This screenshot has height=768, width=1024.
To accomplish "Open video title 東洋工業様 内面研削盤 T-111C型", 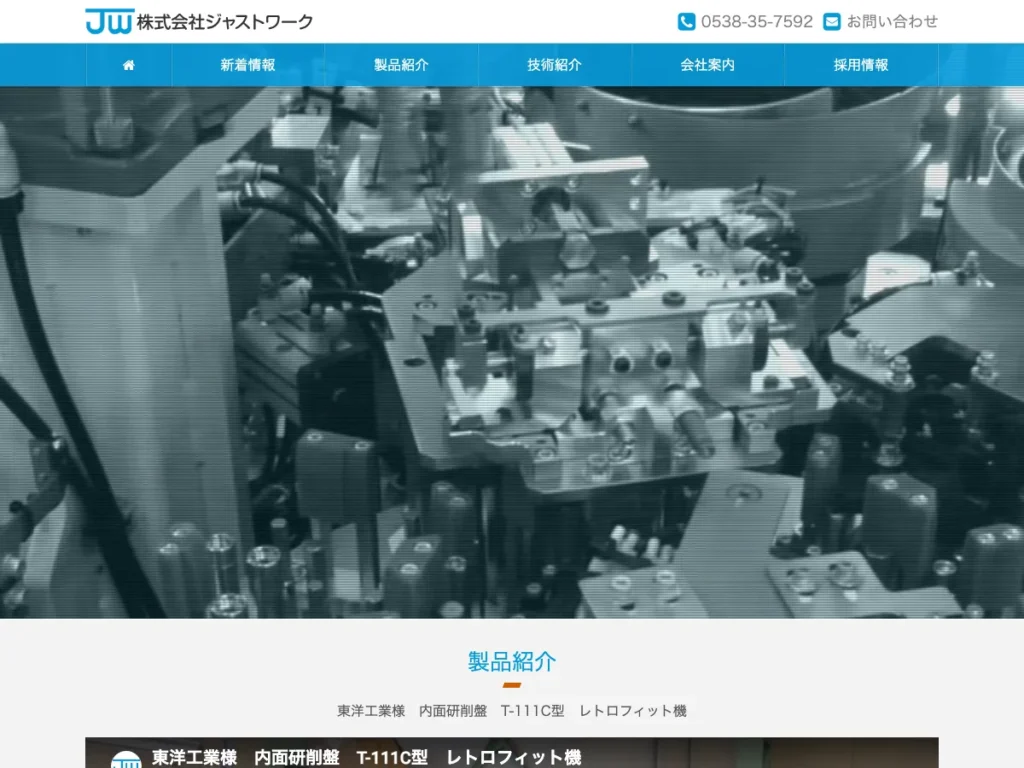I will click(366, 758).
